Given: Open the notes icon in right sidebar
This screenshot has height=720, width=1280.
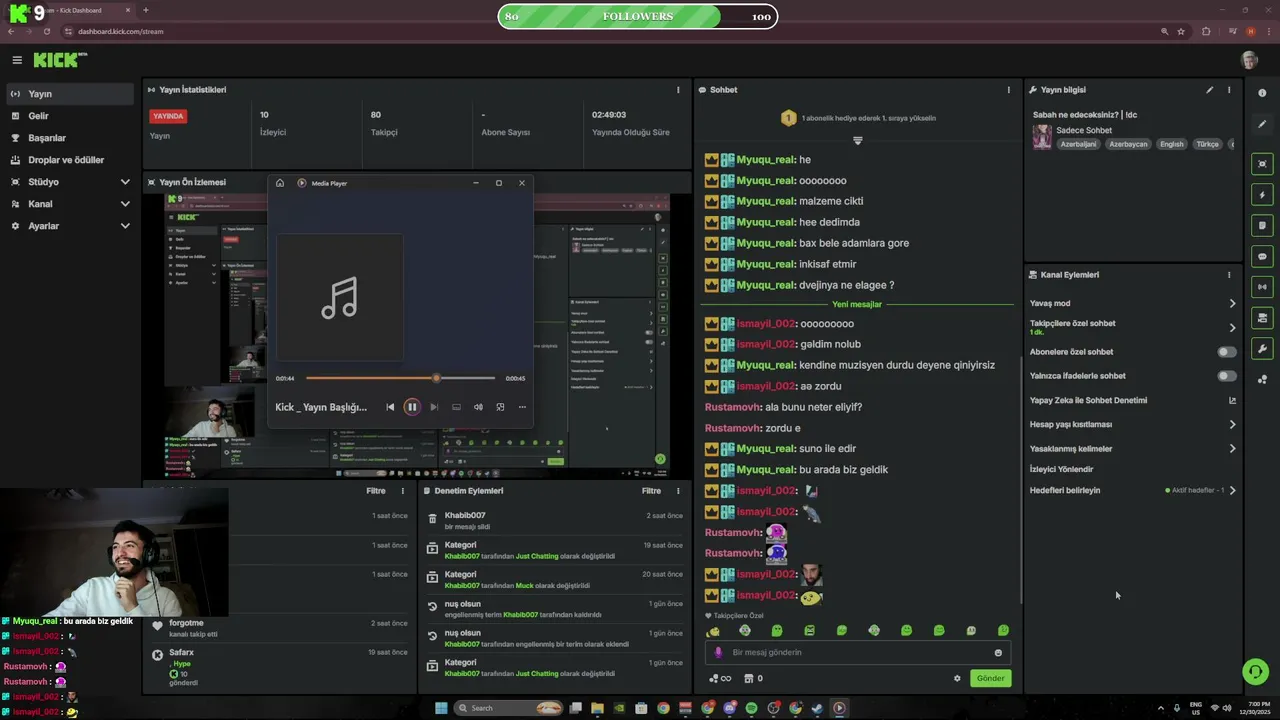Looking at the screenshot, I should click(x=1262, y=226).
